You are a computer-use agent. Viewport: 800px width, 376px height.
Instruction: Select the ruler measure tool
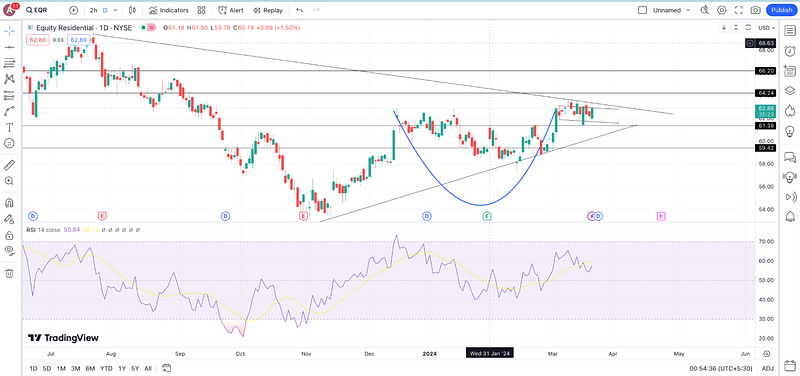point(9,165)
